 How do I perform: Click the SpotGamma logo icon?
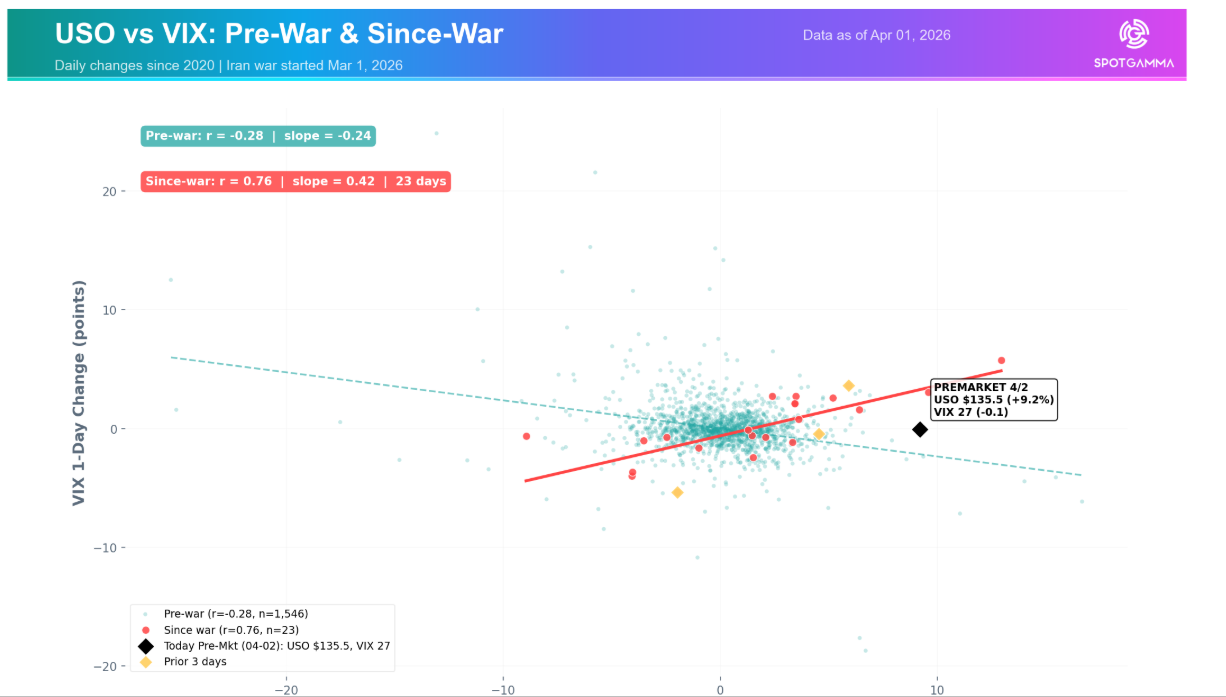click(x=1133, y=34)
